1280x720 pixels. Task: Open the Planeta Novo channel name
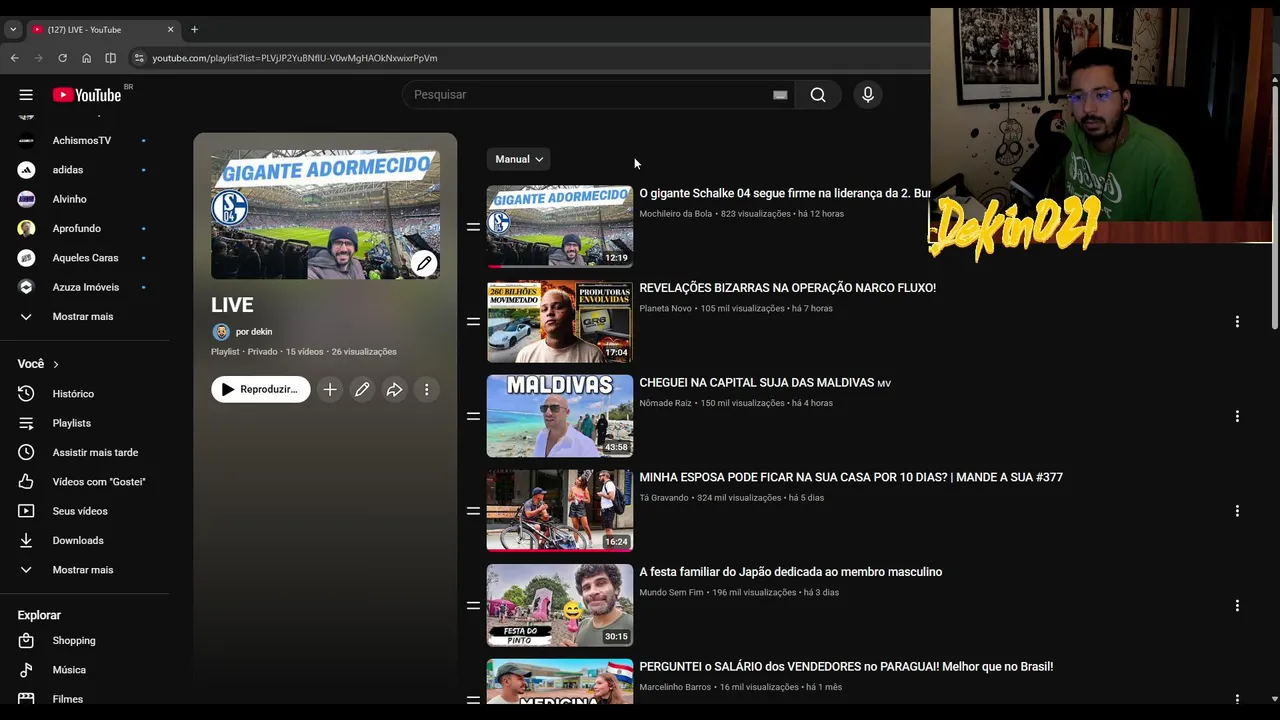tap(666, 309)
